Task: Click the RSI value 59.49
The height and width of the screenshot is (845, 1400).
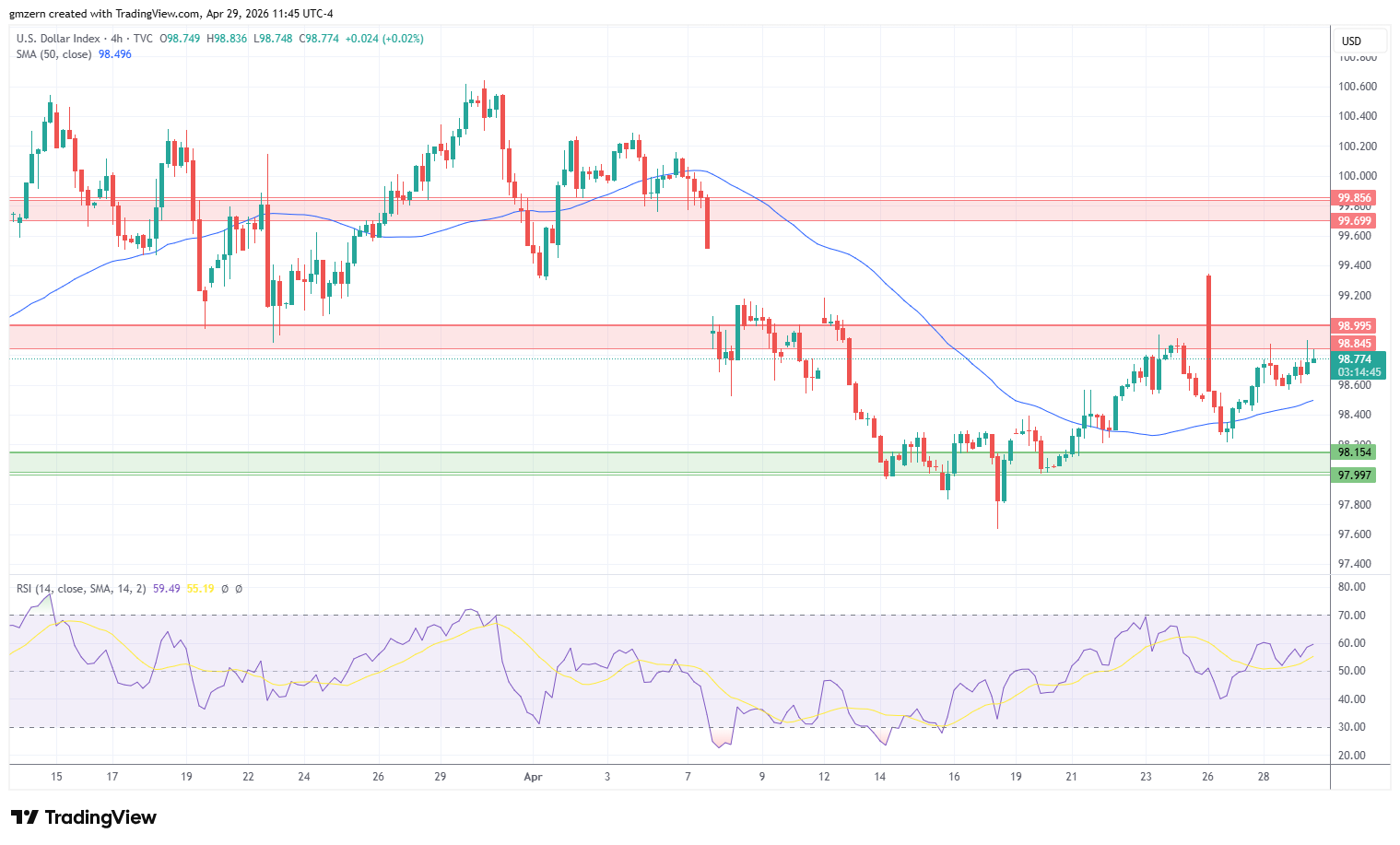Action: pos(167,588)
